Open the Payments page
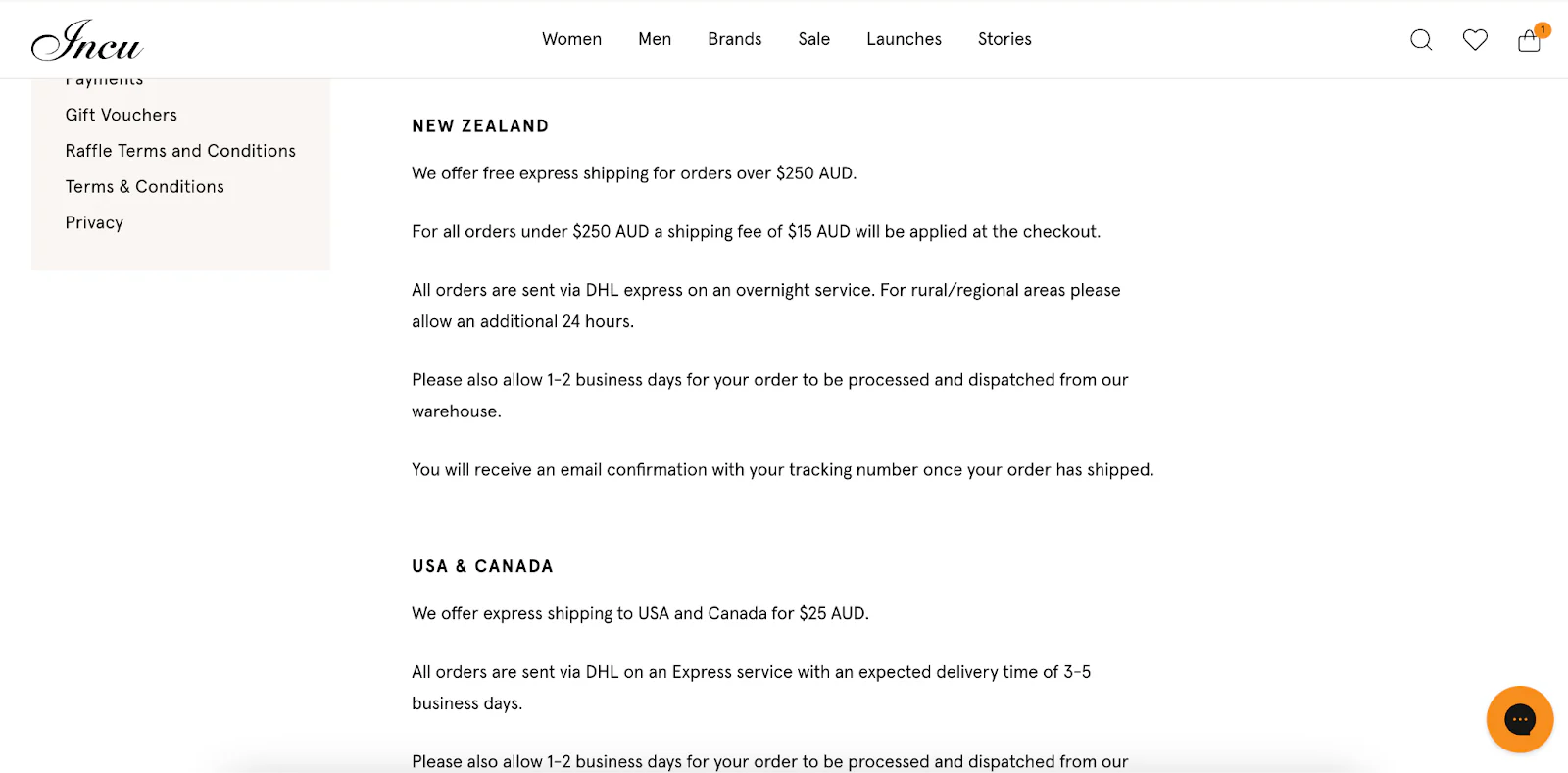 tap(103, 78)
